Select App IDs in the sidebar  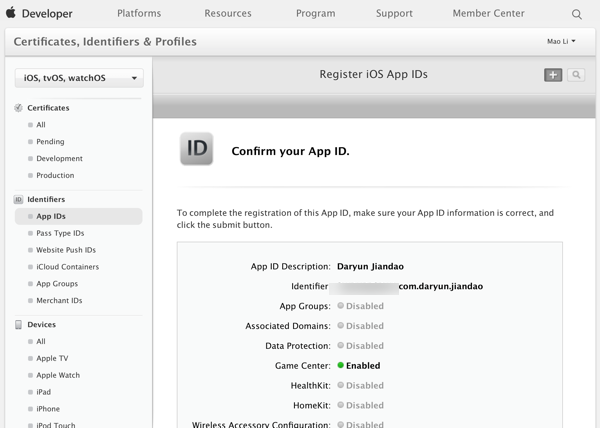[52, 216]
